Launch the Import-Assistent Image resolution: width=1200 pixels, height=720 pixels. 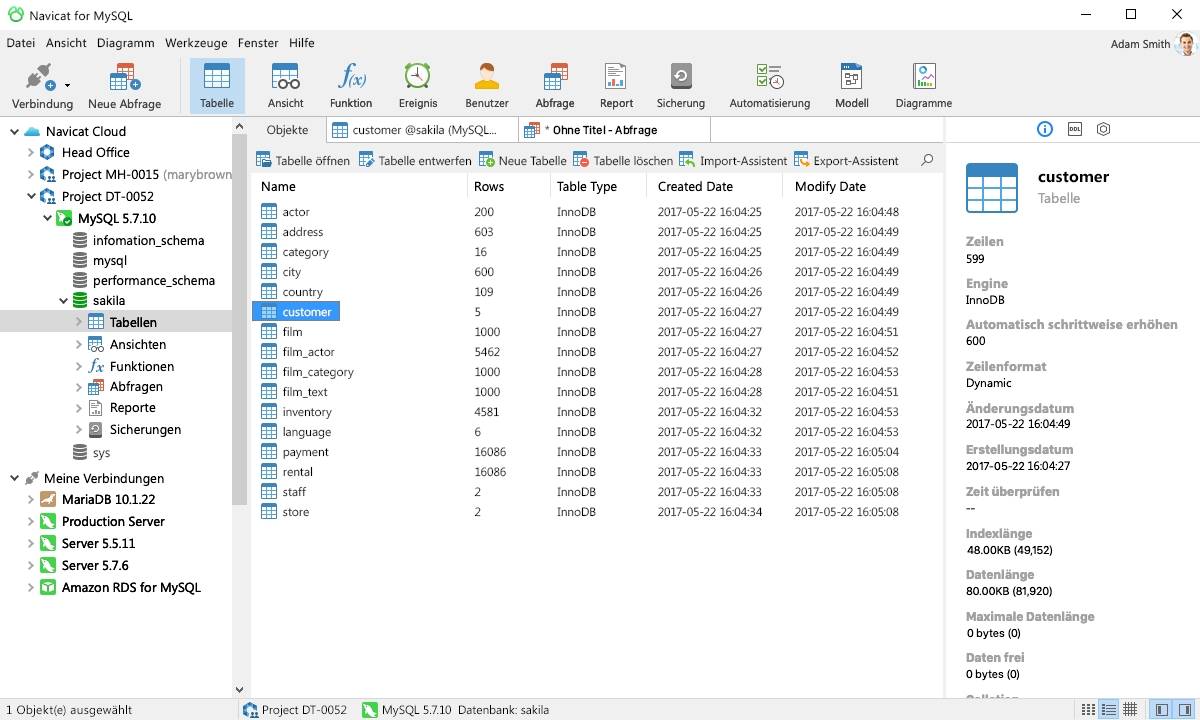click(x=733, y=160)
